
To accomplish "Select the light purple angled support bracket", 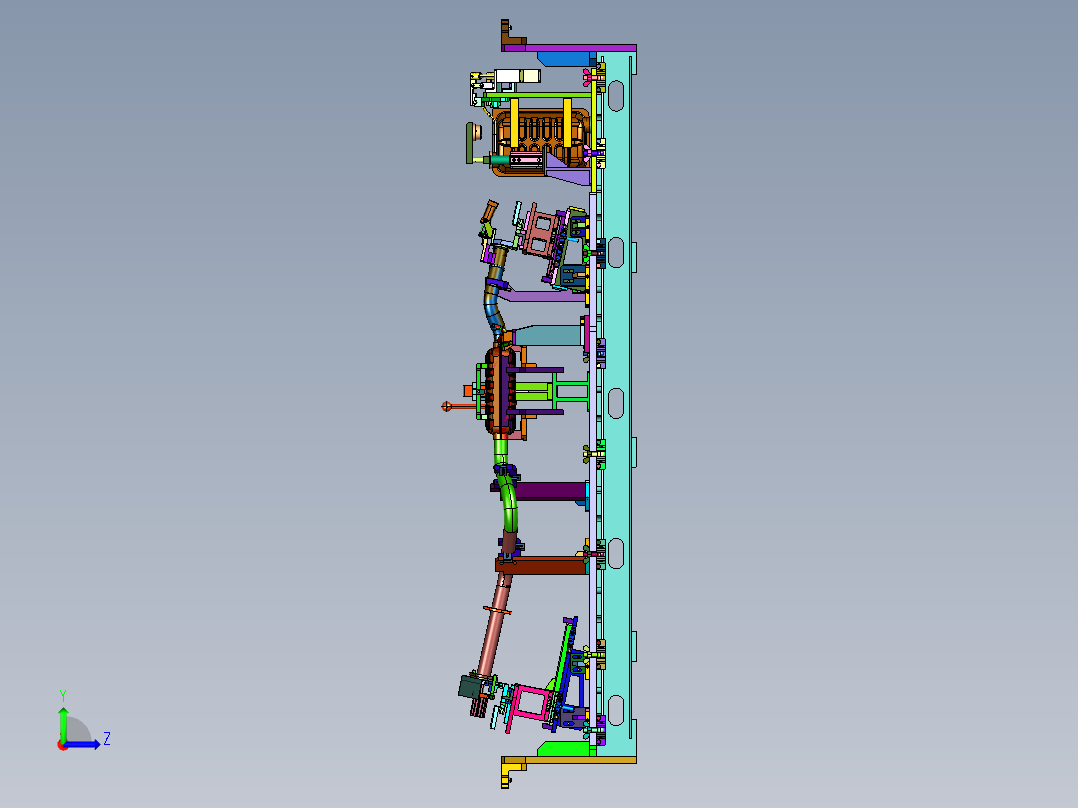I will pyautogui.click(x=543, y=296).
